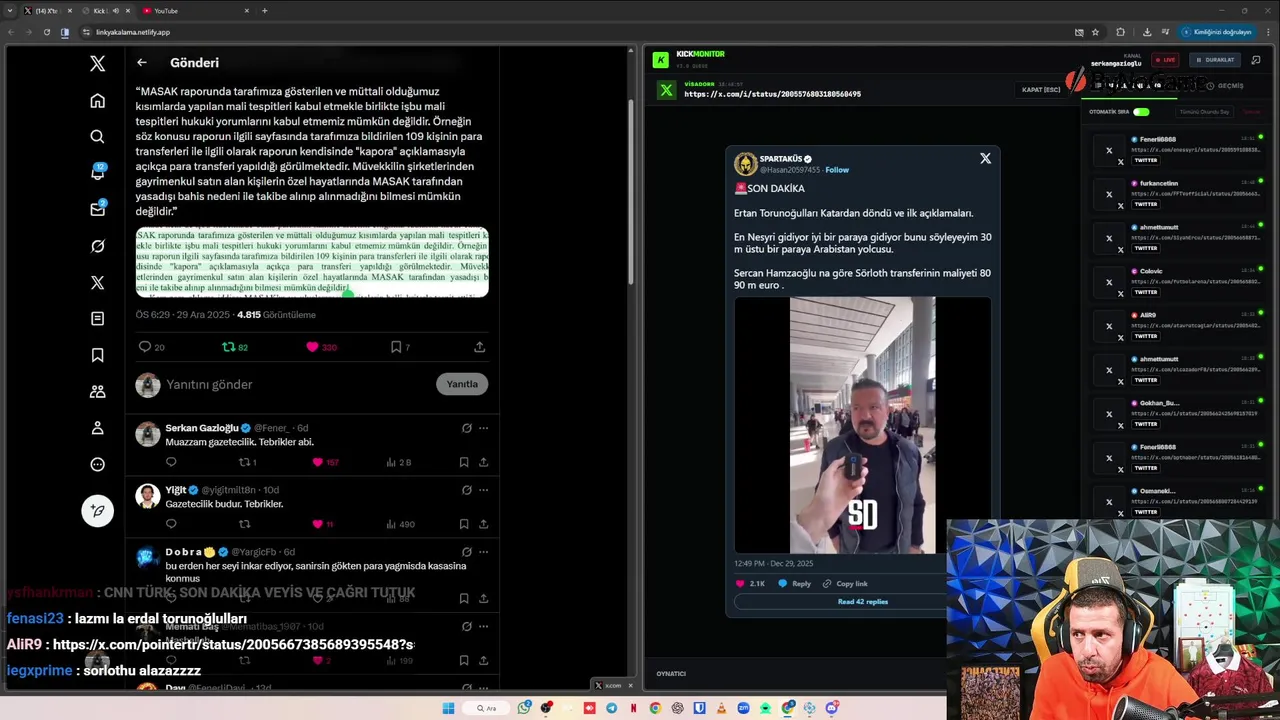
Task: Bookmark this page with star icon
Action: (1095, 32)
